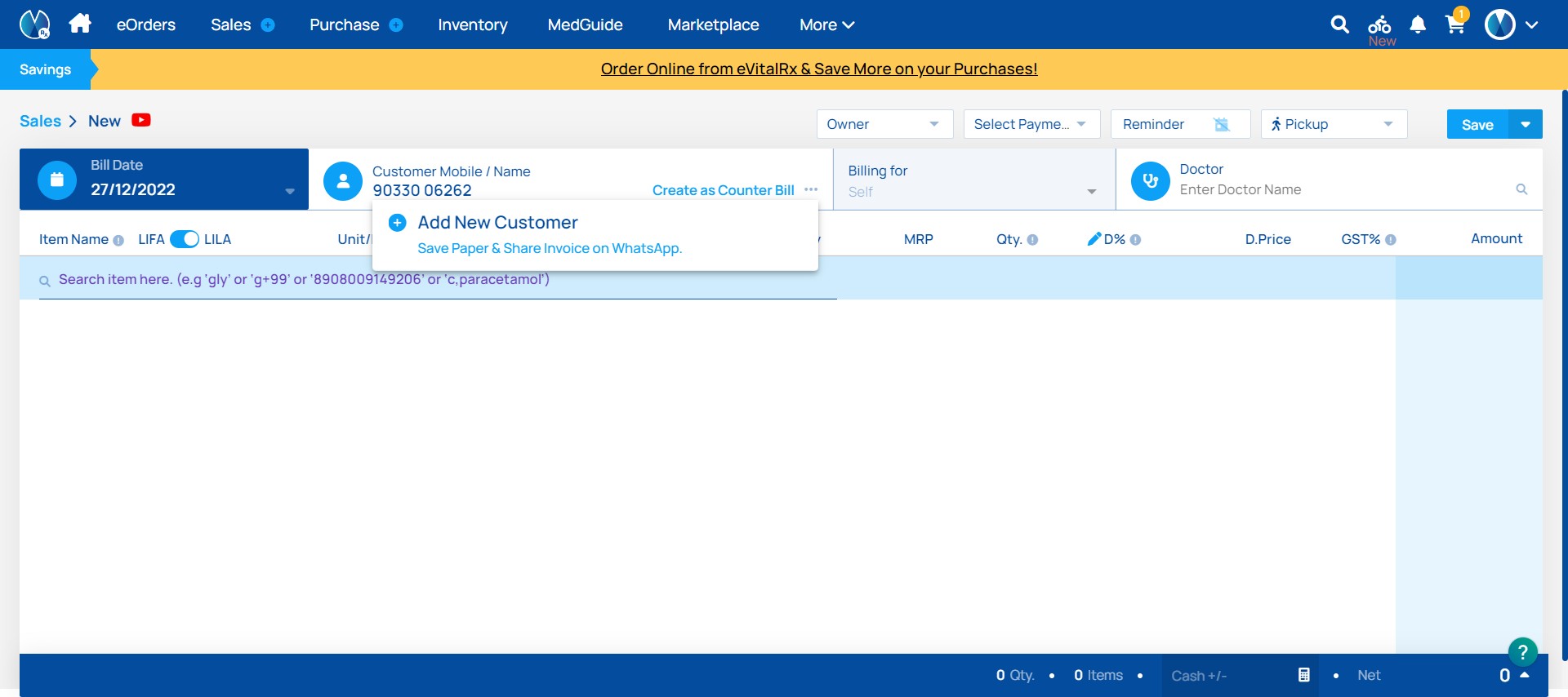Click the Amount column header
The image size is (1568, 697).
coord(1497,238)
